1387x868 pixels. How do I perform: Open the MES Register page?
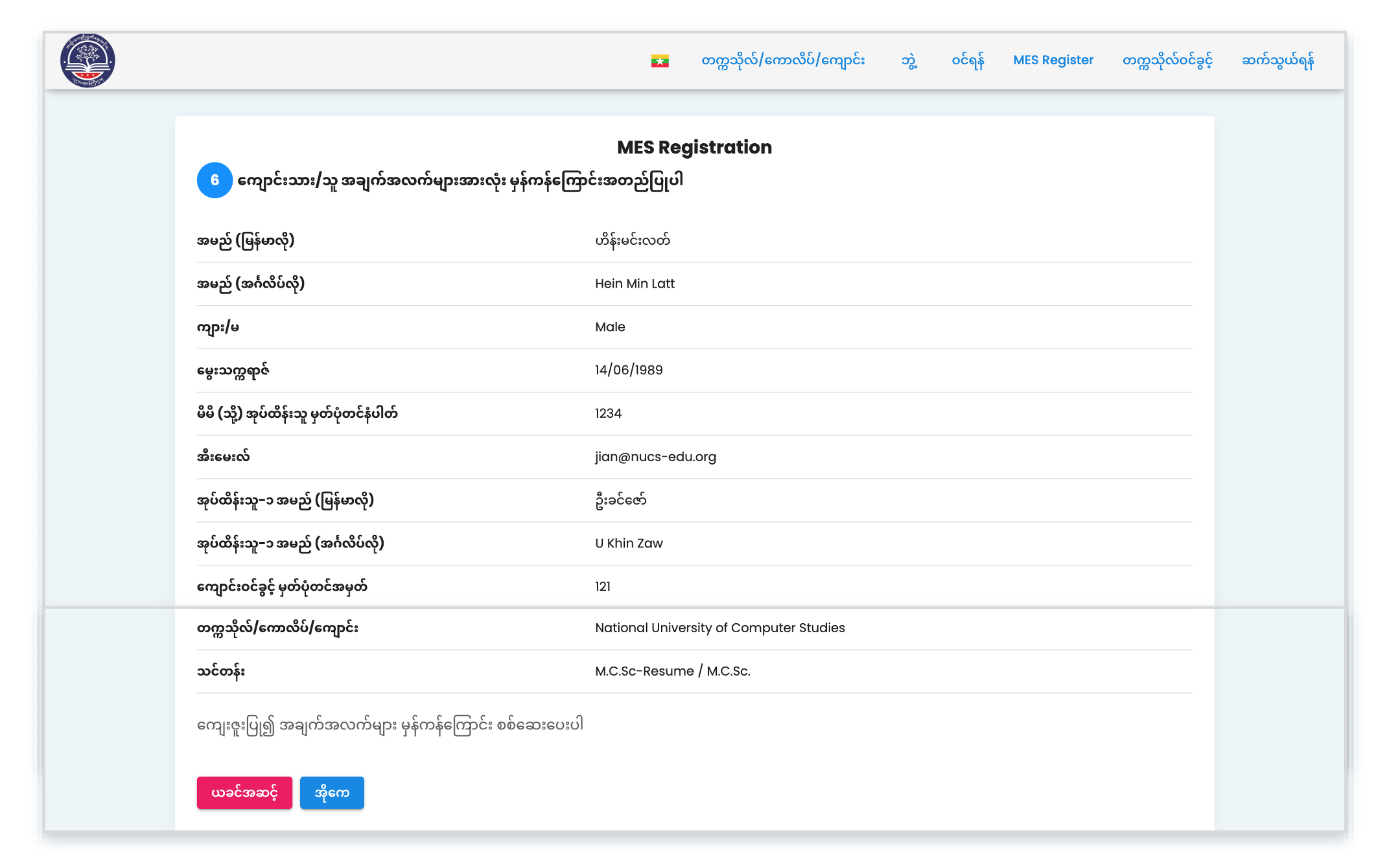[x=1053, y=60]
